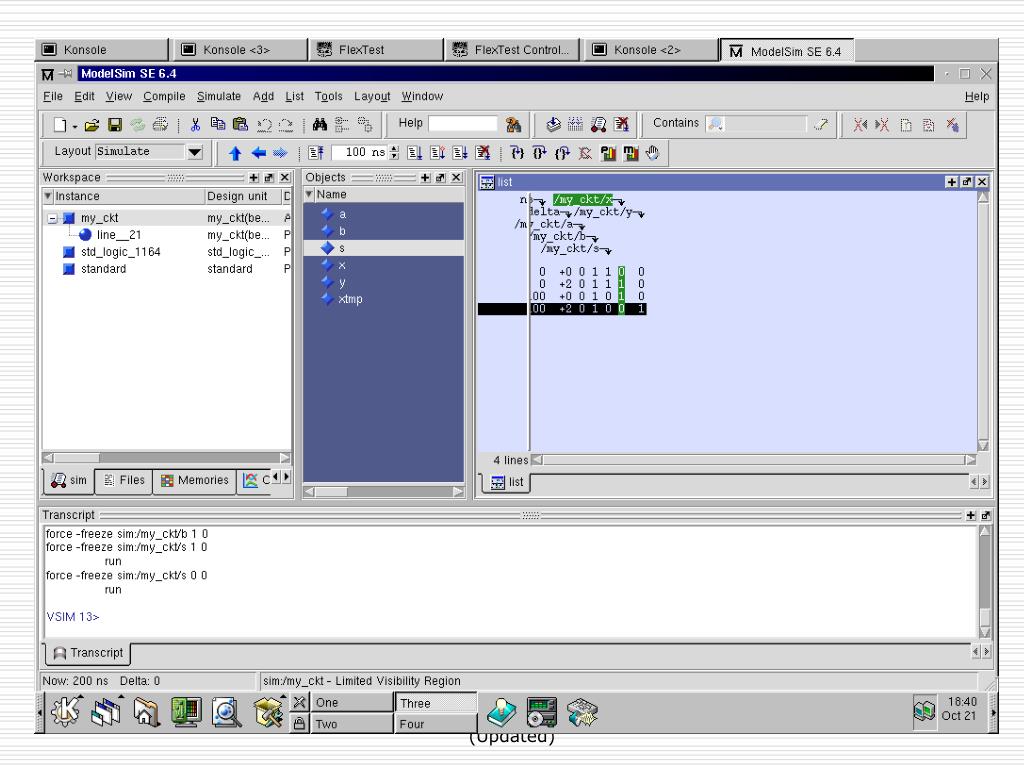Open the Layout menu

[372, 97]
